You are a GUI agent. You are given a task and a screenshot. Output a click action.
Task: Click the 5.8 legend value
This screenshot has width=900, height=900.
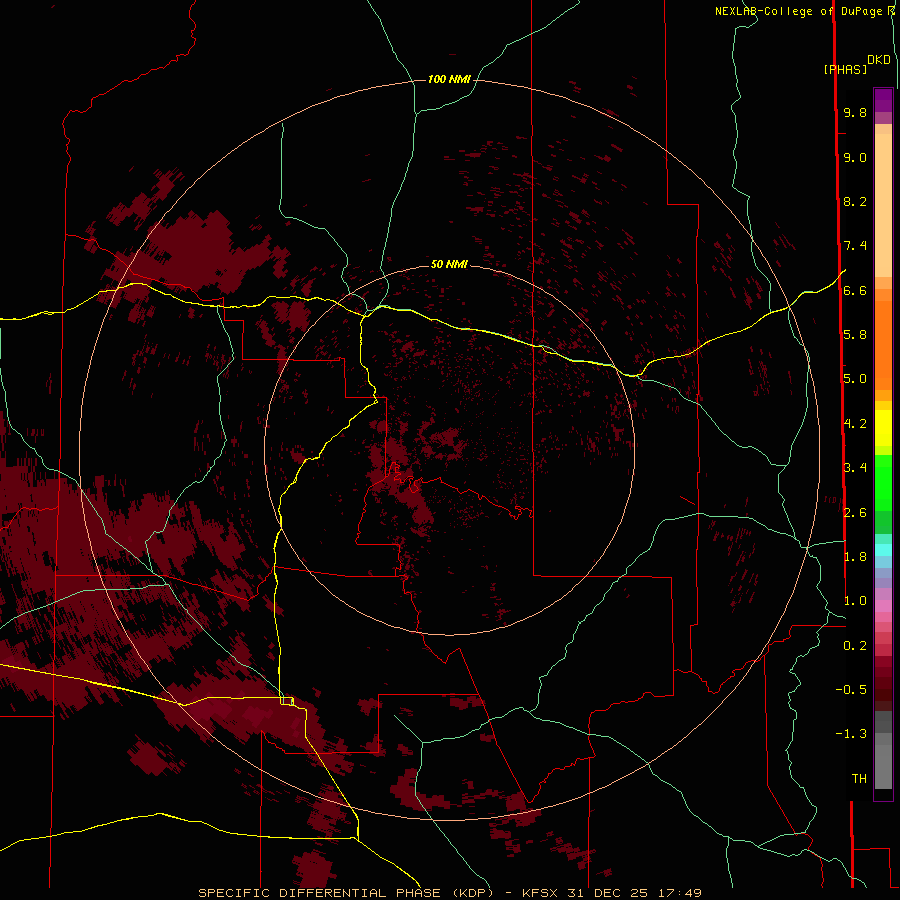click(x=855, y=335)
